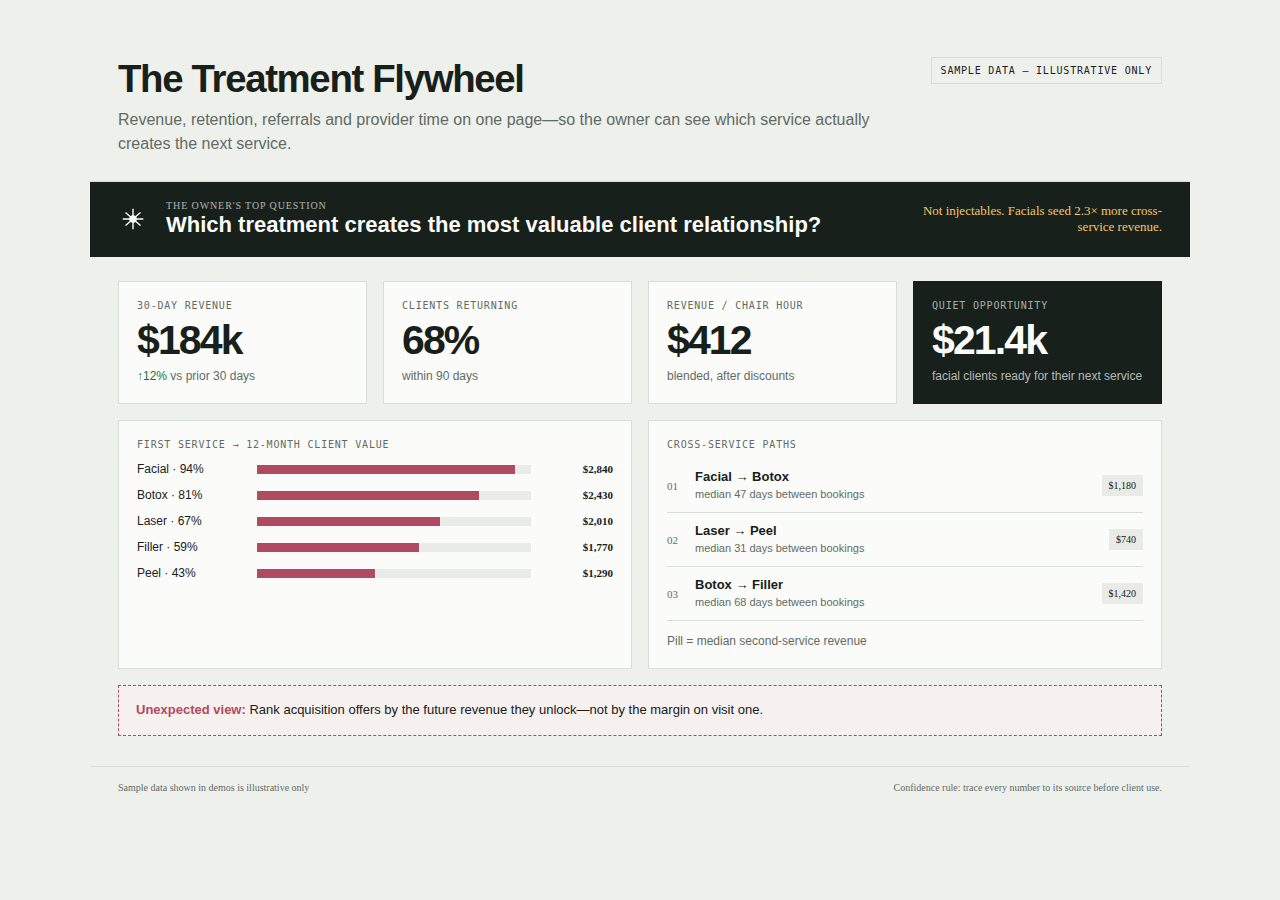Click the Sample Data Illustrative Only badge
This screenshot has height=900, width=1280.
pyautogui.click(x=1046, y=70)
